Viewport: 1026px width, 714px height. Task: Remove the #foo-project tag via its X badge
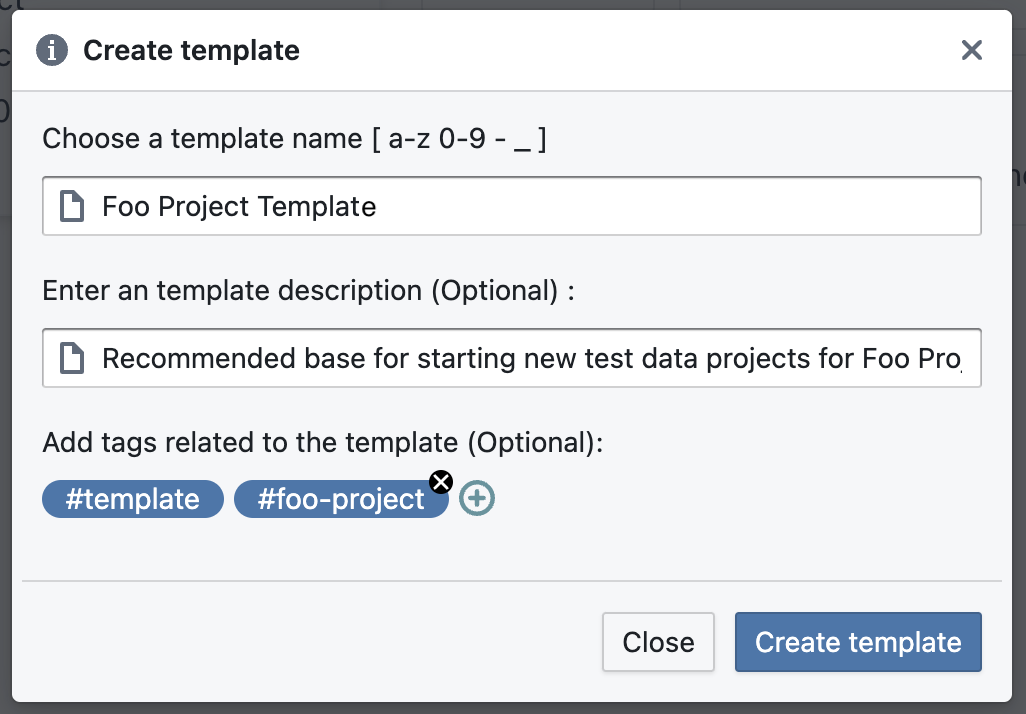pos(441,482)
